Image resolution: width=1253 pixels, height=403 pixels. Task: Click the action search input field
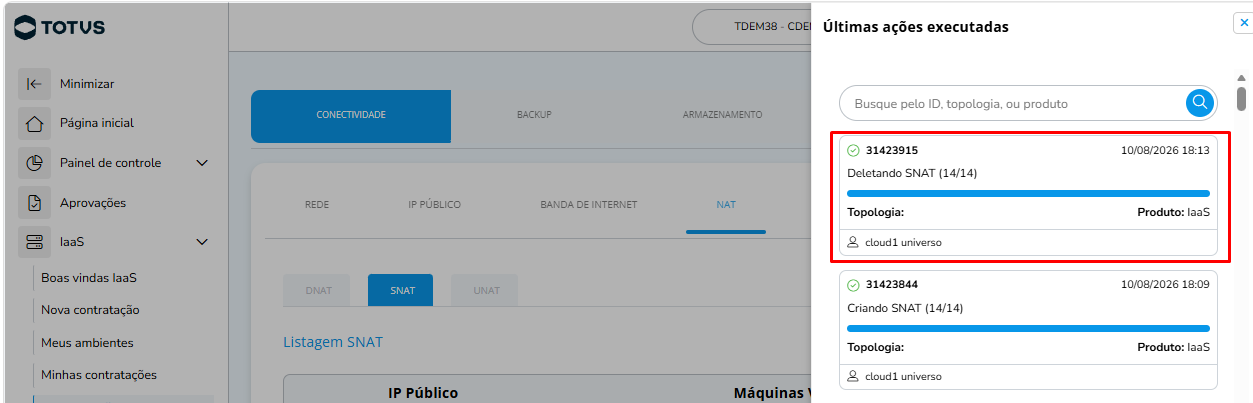click(x=1015, y=103)
